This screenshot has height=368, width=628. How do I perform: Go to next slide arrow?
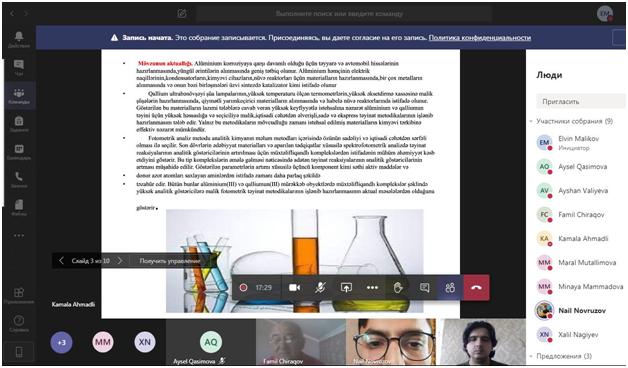(120, 261)
